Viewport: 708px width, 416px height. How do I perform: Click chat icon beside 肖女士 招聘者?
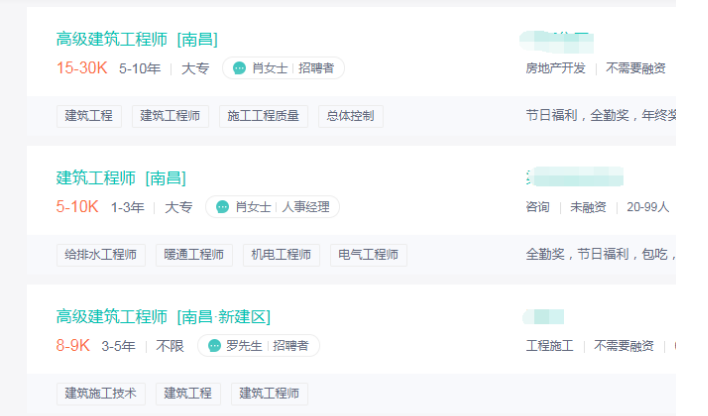click(239, 68)
